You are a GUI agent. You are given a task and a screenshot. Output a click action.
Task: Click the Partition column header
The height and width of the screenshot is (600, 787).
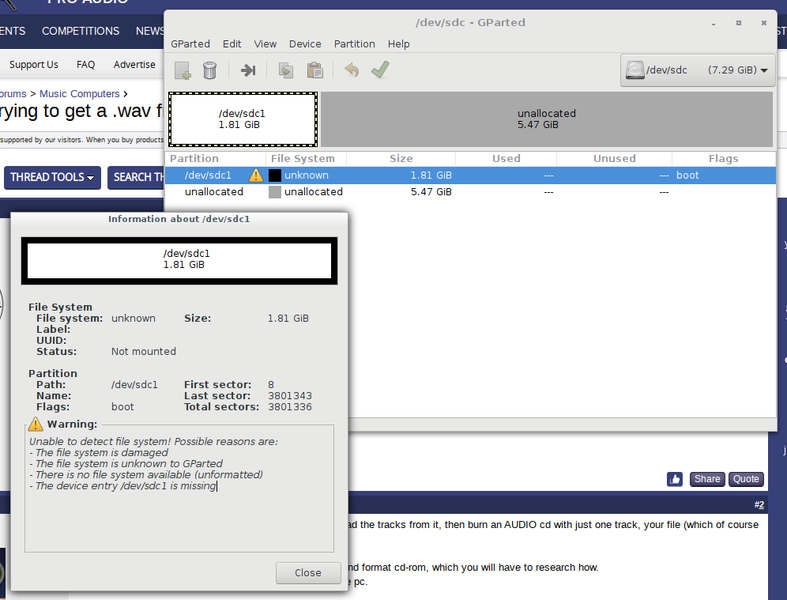coord(215,159)
